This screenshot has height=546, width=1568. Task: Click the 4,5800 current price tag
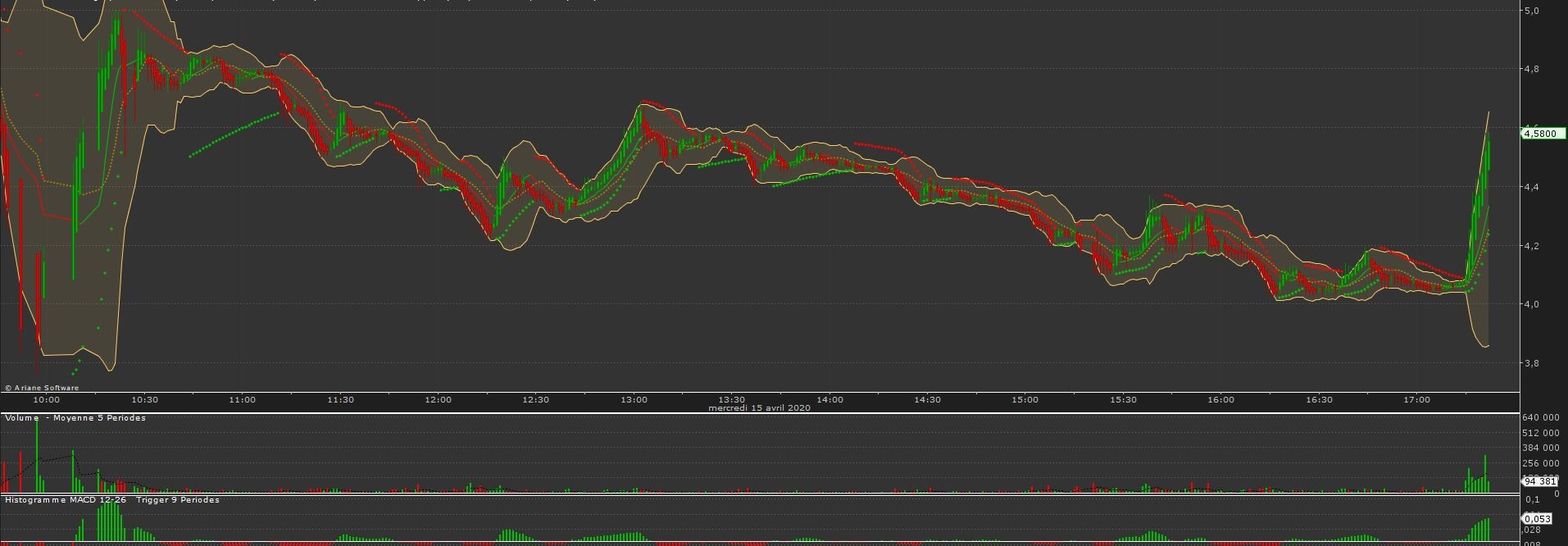coord(1543,134)
